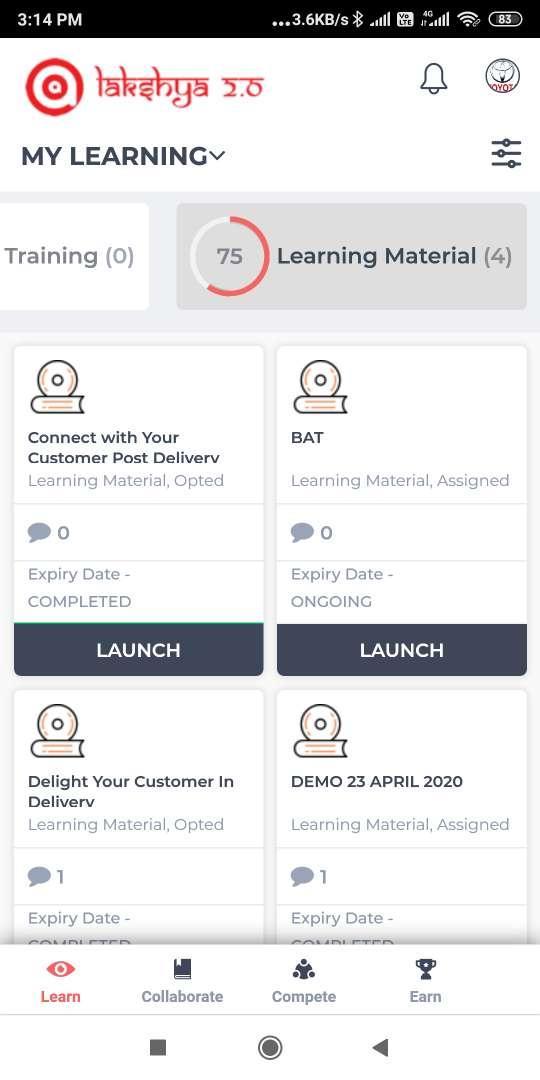Viewport: 540px width, 1080px height.
Task: Open comments on Connect with Your Customer card
Action: point(49,532)
